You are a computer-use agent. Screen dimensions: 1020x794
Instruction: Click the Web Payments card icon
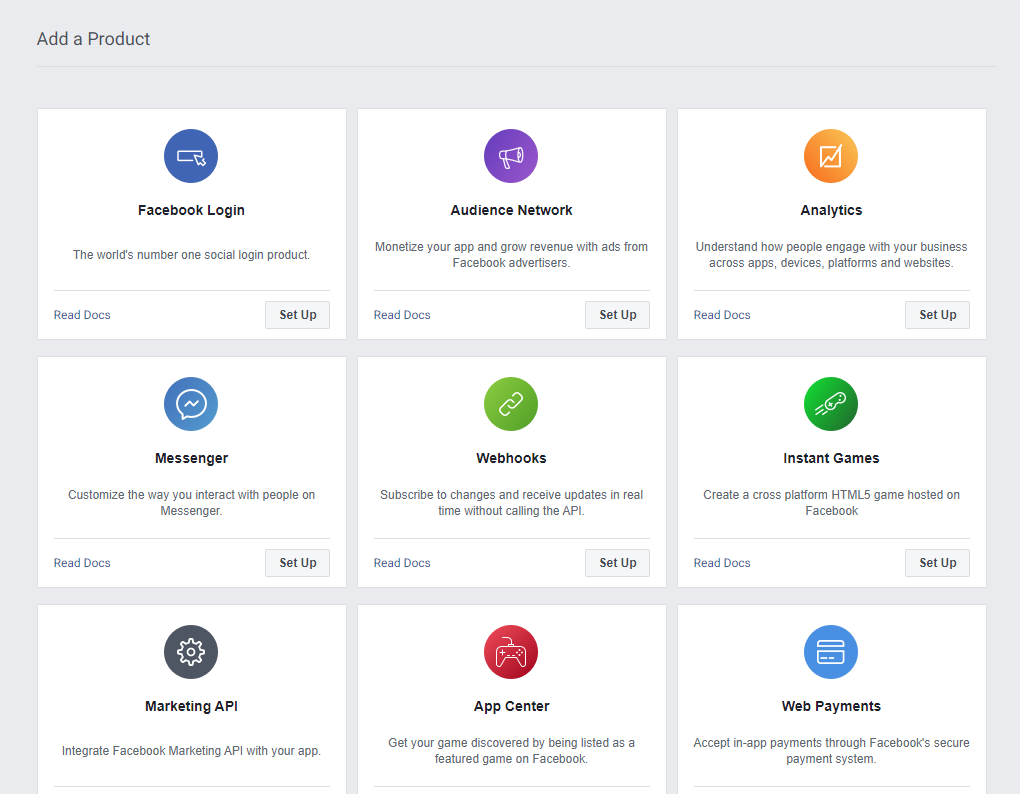point(831,652)
